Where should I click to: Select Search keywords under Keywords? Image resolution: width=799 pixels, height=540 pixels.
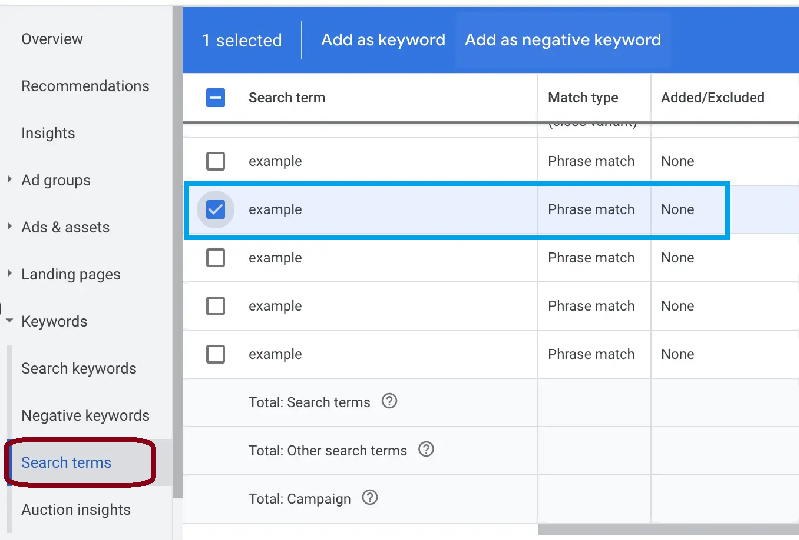click(x=78, y=368)
